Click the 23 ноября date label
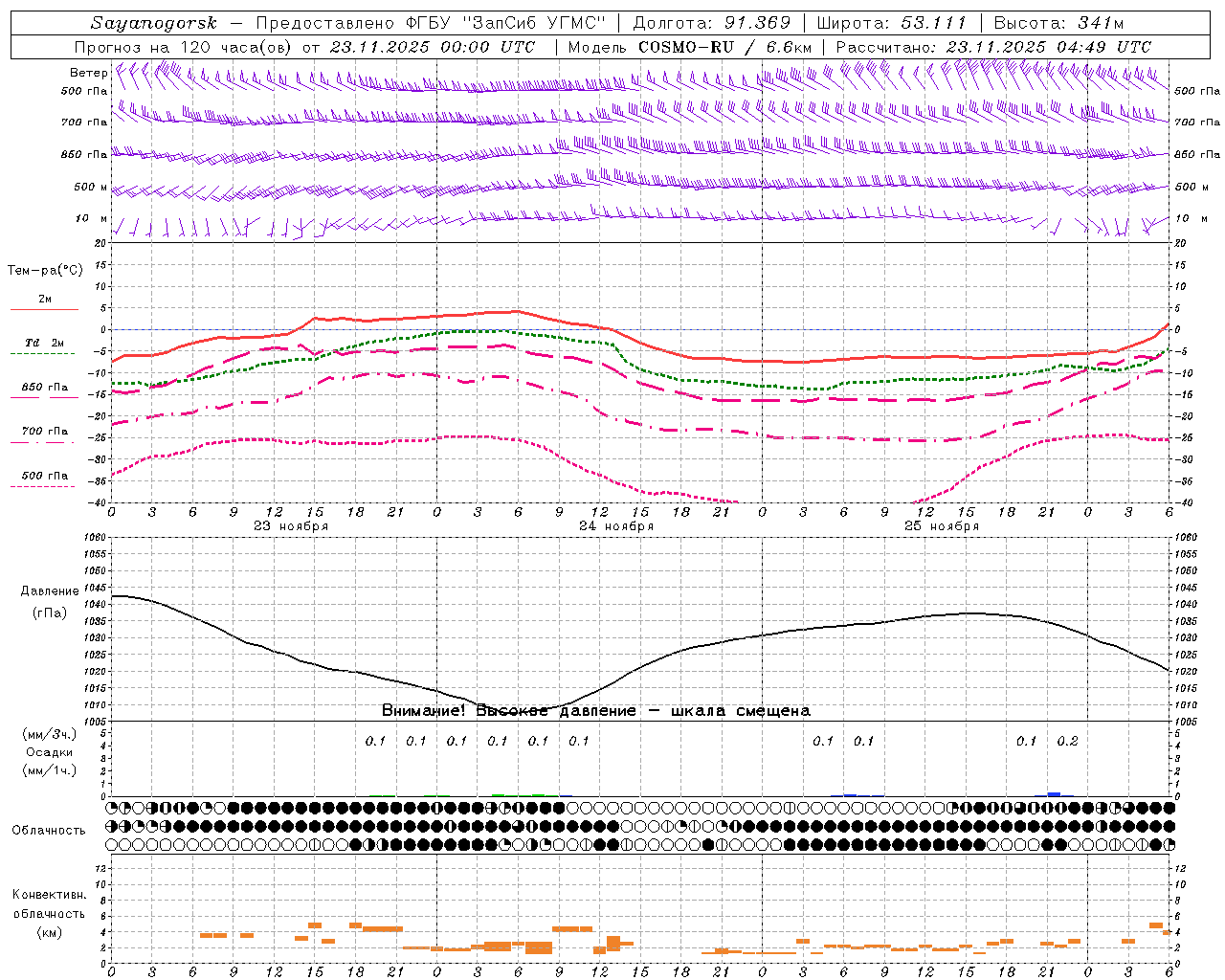The height and width of the screenshot is (980, 1225). click(x=290, y=526)
